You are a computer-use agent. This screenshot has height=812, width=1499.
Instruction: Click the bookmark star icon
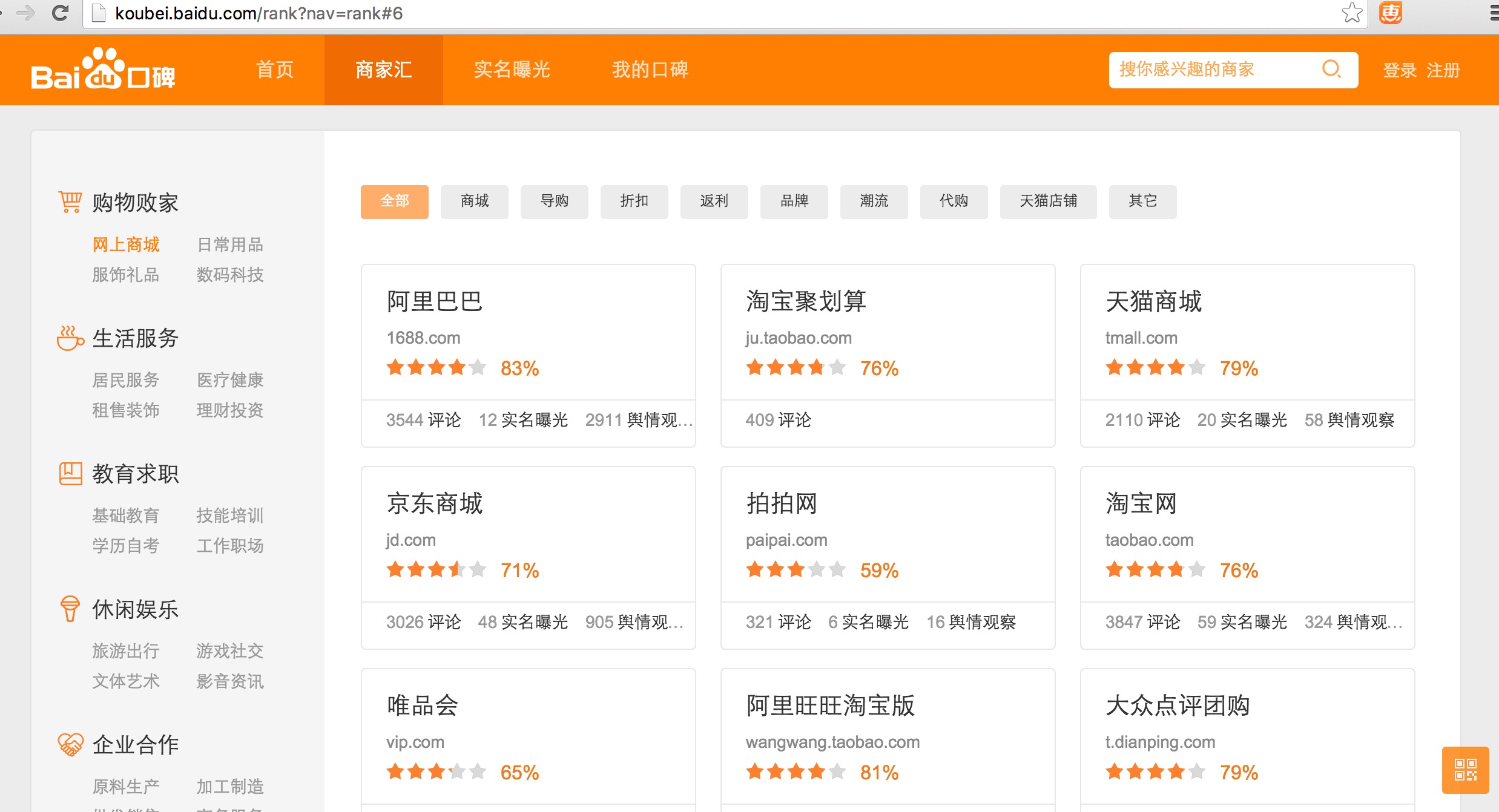tap(1352, 13)
